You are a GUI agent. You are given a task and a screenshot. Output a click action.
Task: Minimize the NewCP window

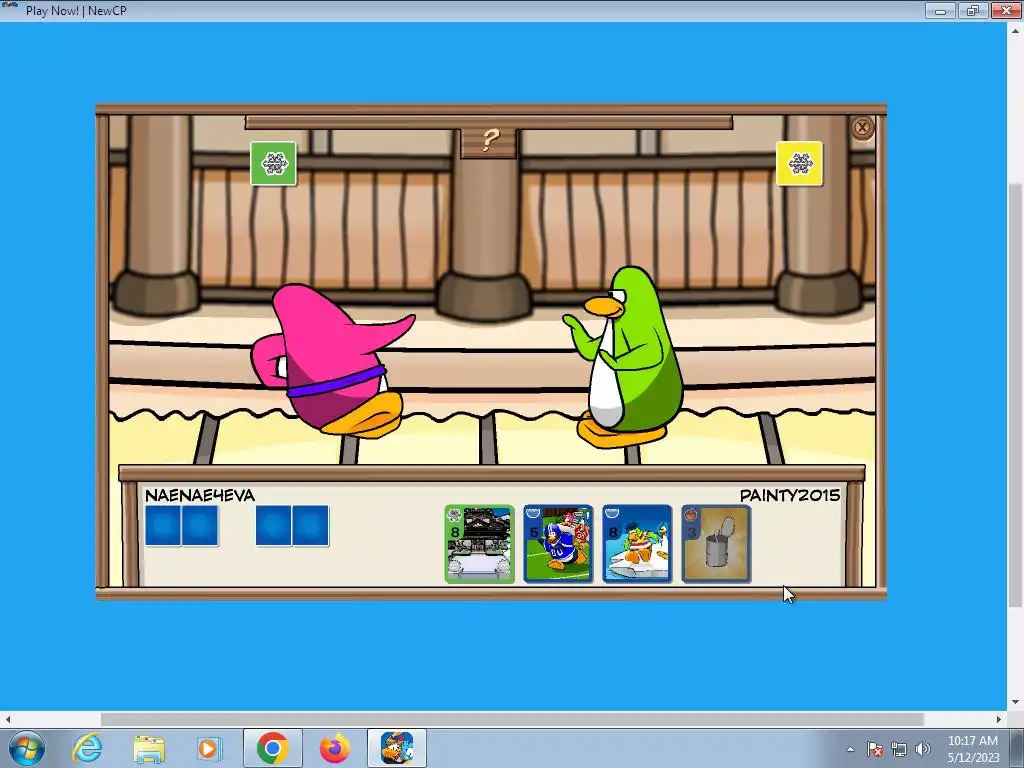pyautogui.click(x=940, y=10)
